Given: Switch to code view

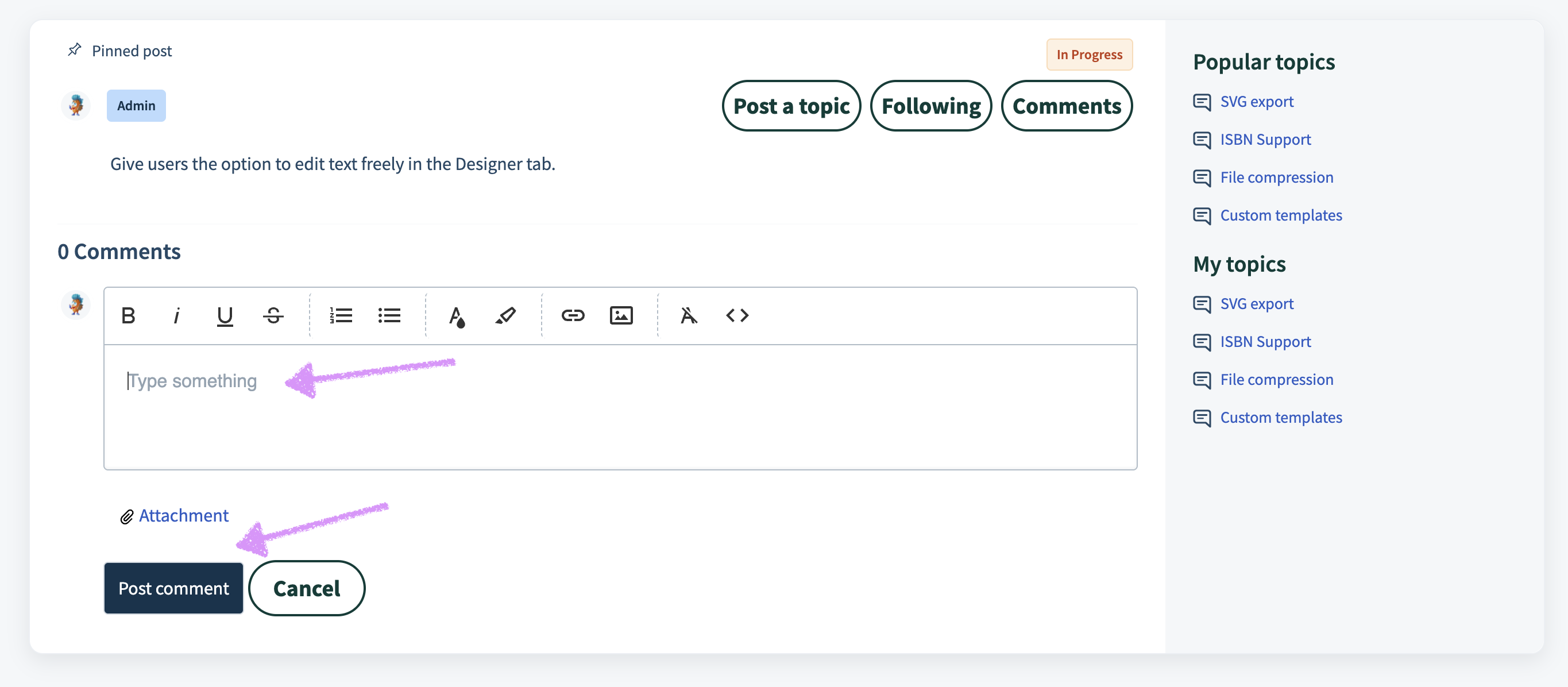Looking at the screenshot, I should [737, 315].
